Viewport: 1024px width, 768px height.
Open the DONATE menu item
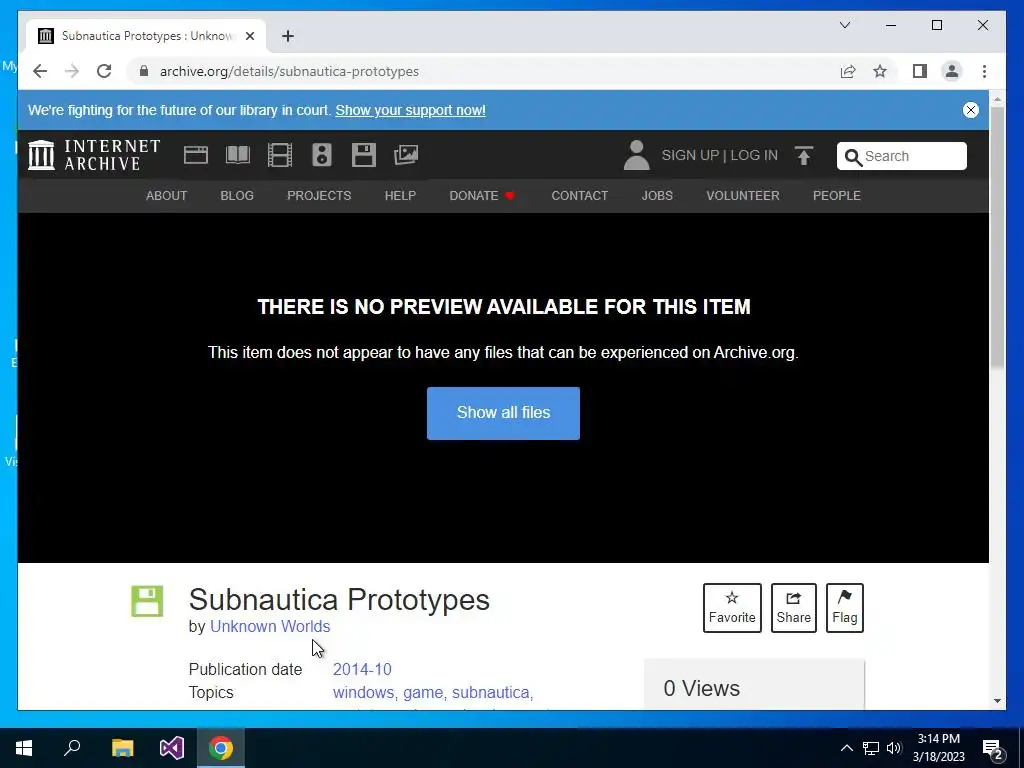(482, 196)
